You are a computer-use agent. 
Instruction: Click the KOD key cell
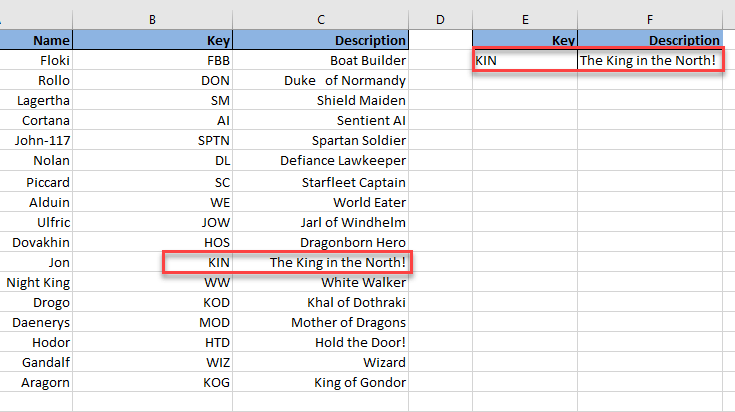tap(153, 302)
